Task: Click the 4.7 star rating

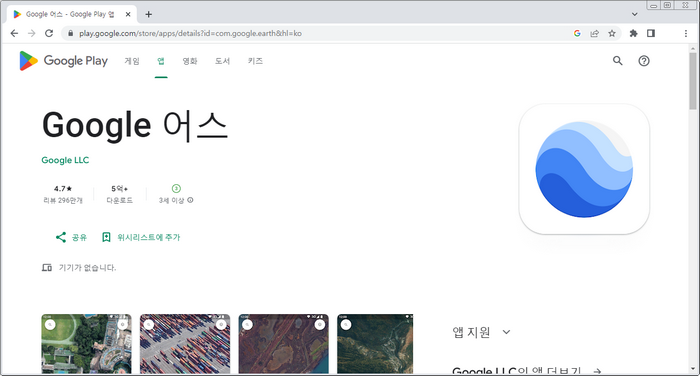Action: coord(63,188)
